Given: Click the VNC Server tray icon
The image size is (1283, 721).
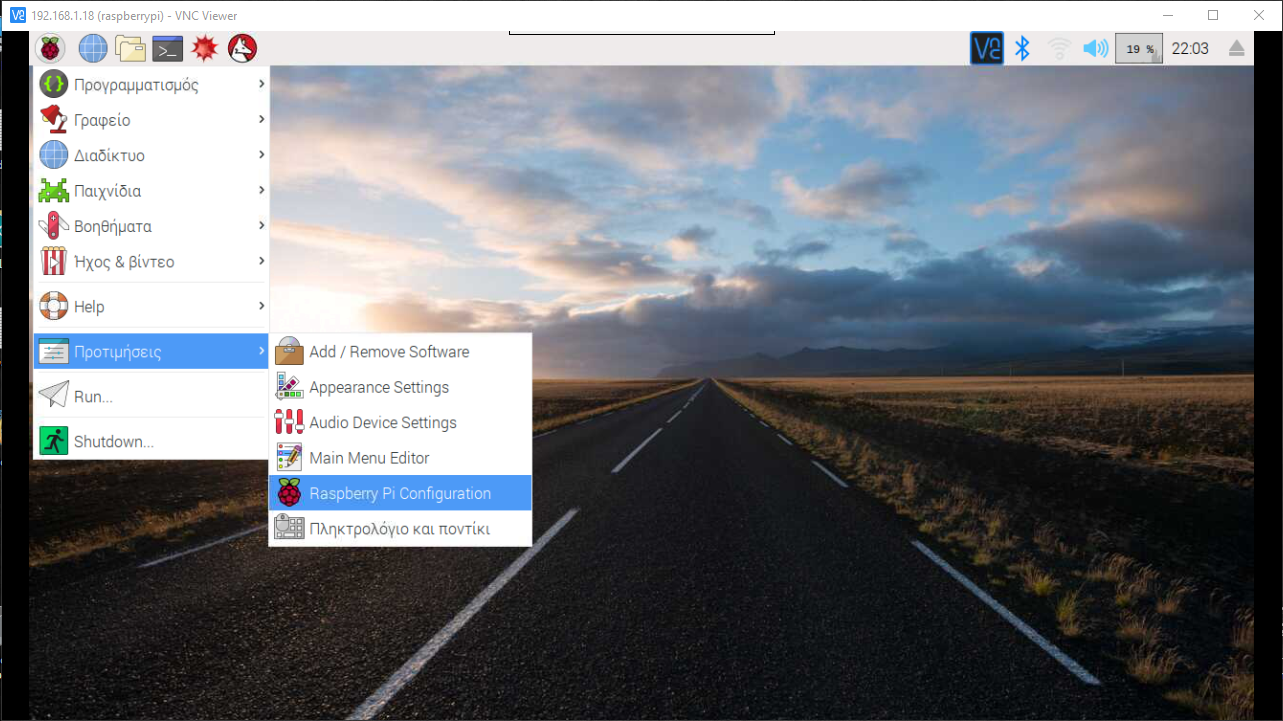Looking at the screenshot, I should pyautogui.click(x=987, y=48).
